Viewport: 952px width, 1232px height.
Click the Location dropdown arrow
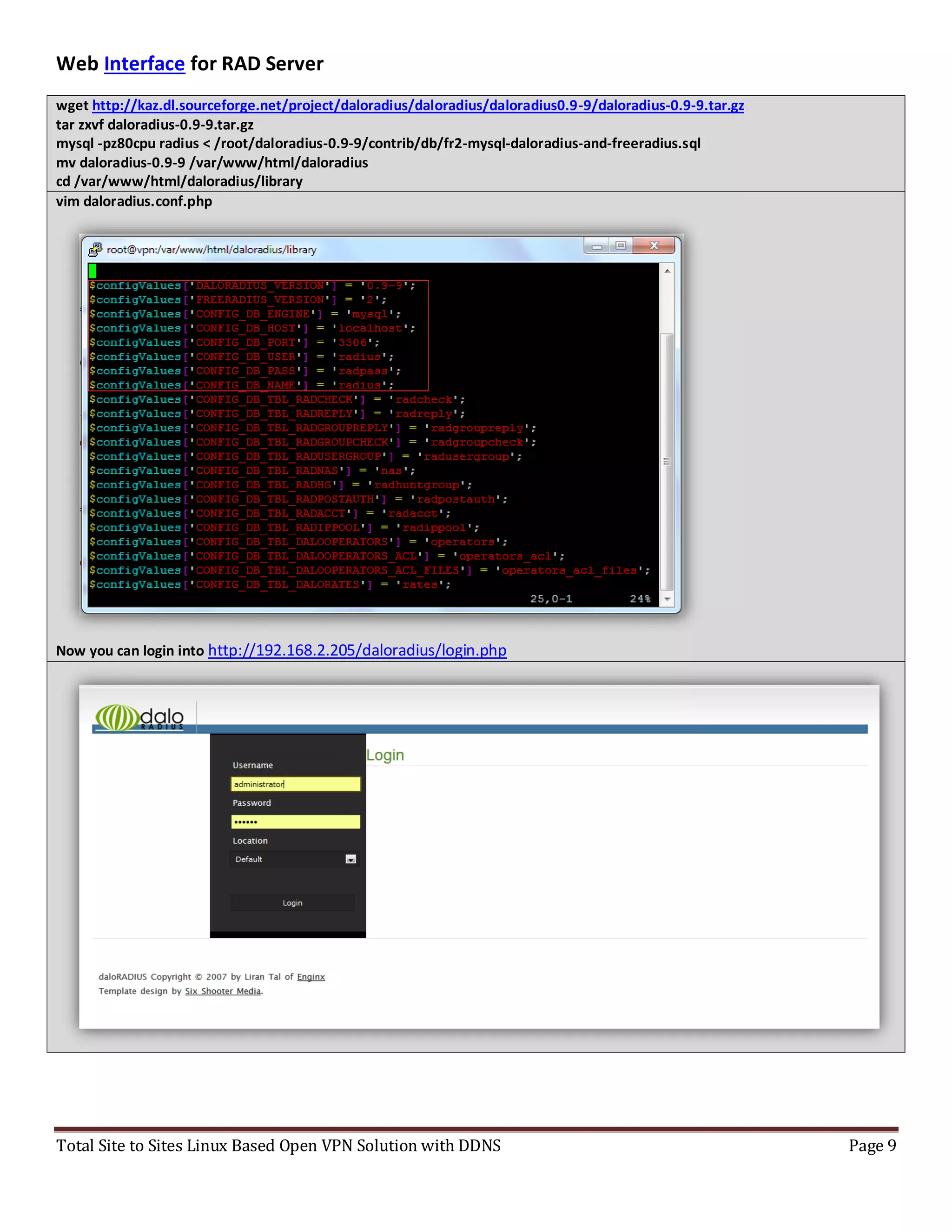coord(350,859)
